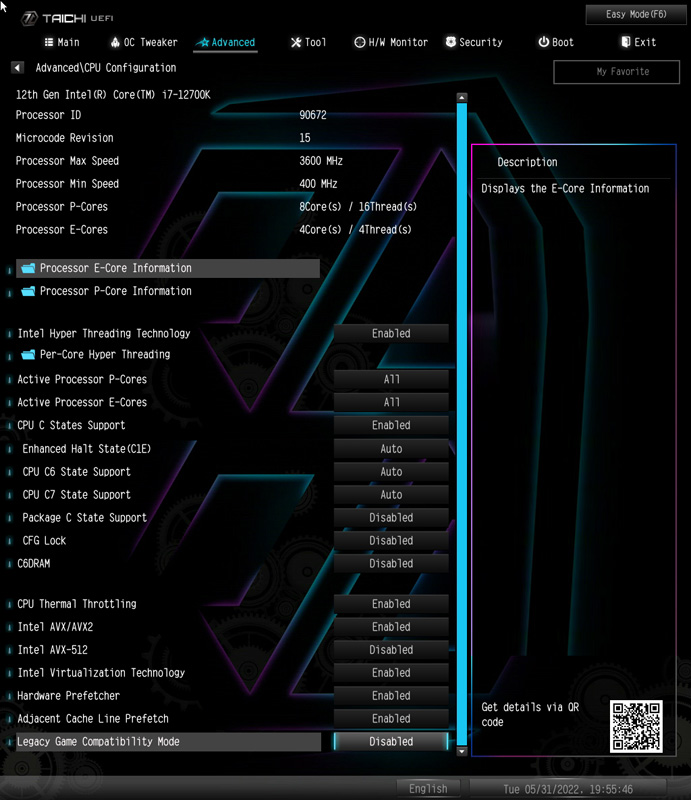Click the Processor E-Core Information folder icon
The image size is (691, 800).
coord(28,268)
